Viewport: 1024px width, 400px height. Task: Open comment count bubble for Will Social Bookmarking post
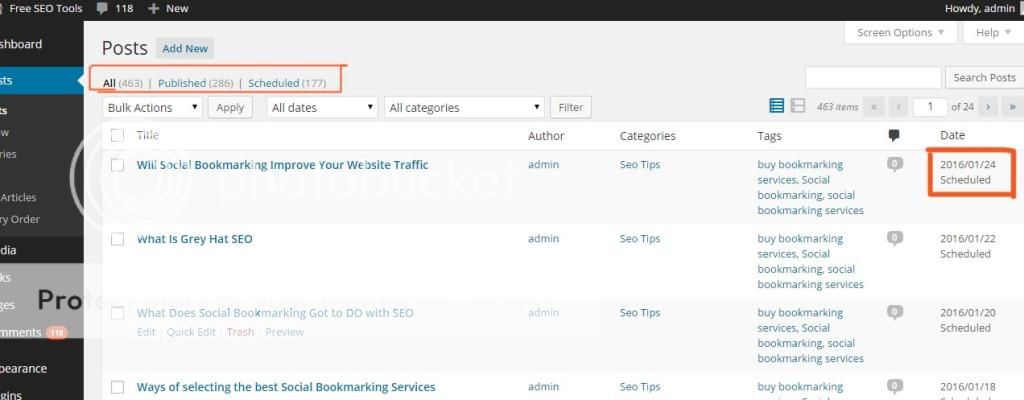(895, 163)
